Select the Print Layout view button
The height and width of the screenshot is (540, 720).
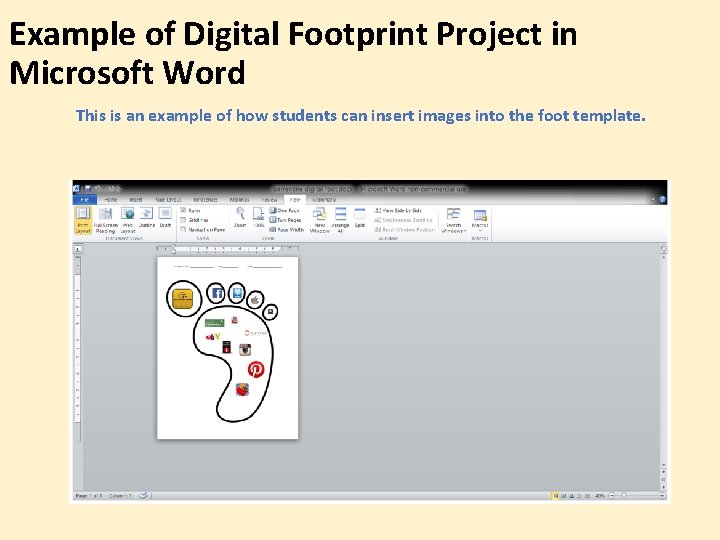83,220
